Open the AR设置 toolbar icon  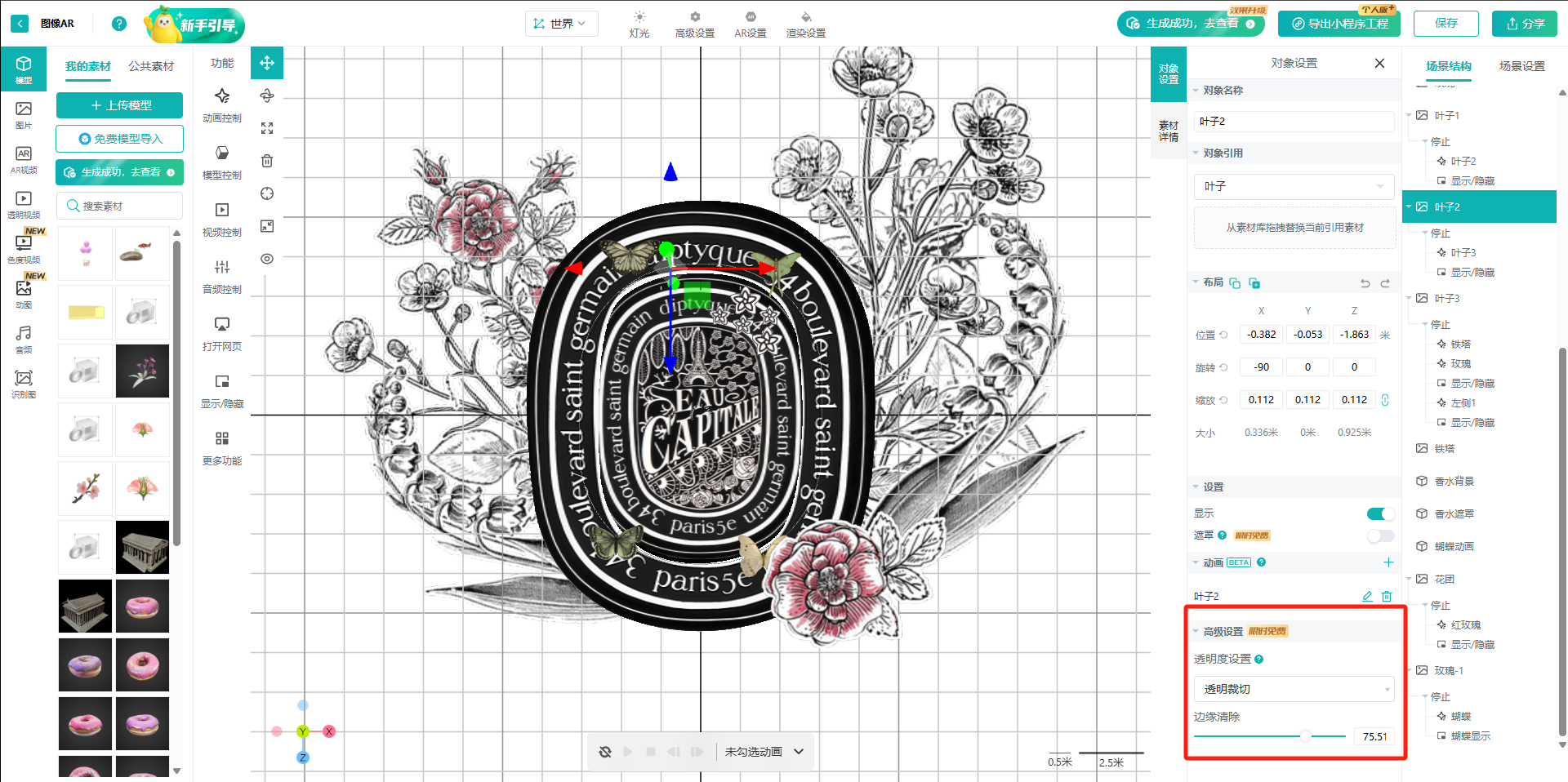(750, 24)
